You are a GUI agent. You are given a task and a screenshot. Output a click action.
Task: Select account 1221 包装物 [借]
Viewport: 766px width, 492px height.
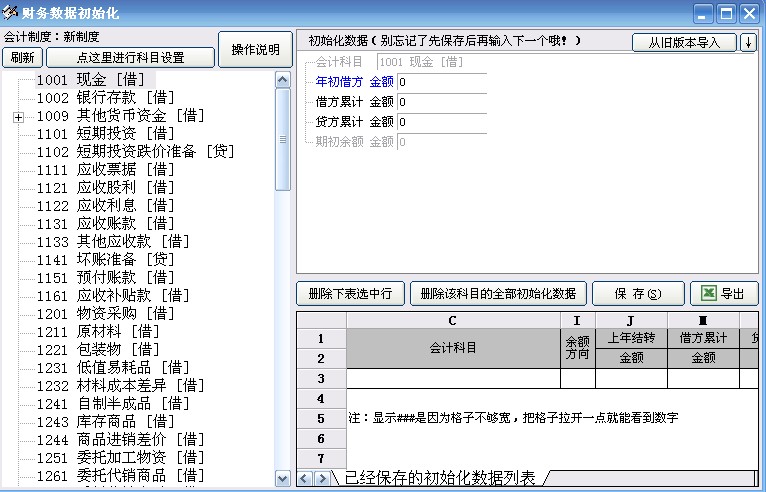[98, 350]
